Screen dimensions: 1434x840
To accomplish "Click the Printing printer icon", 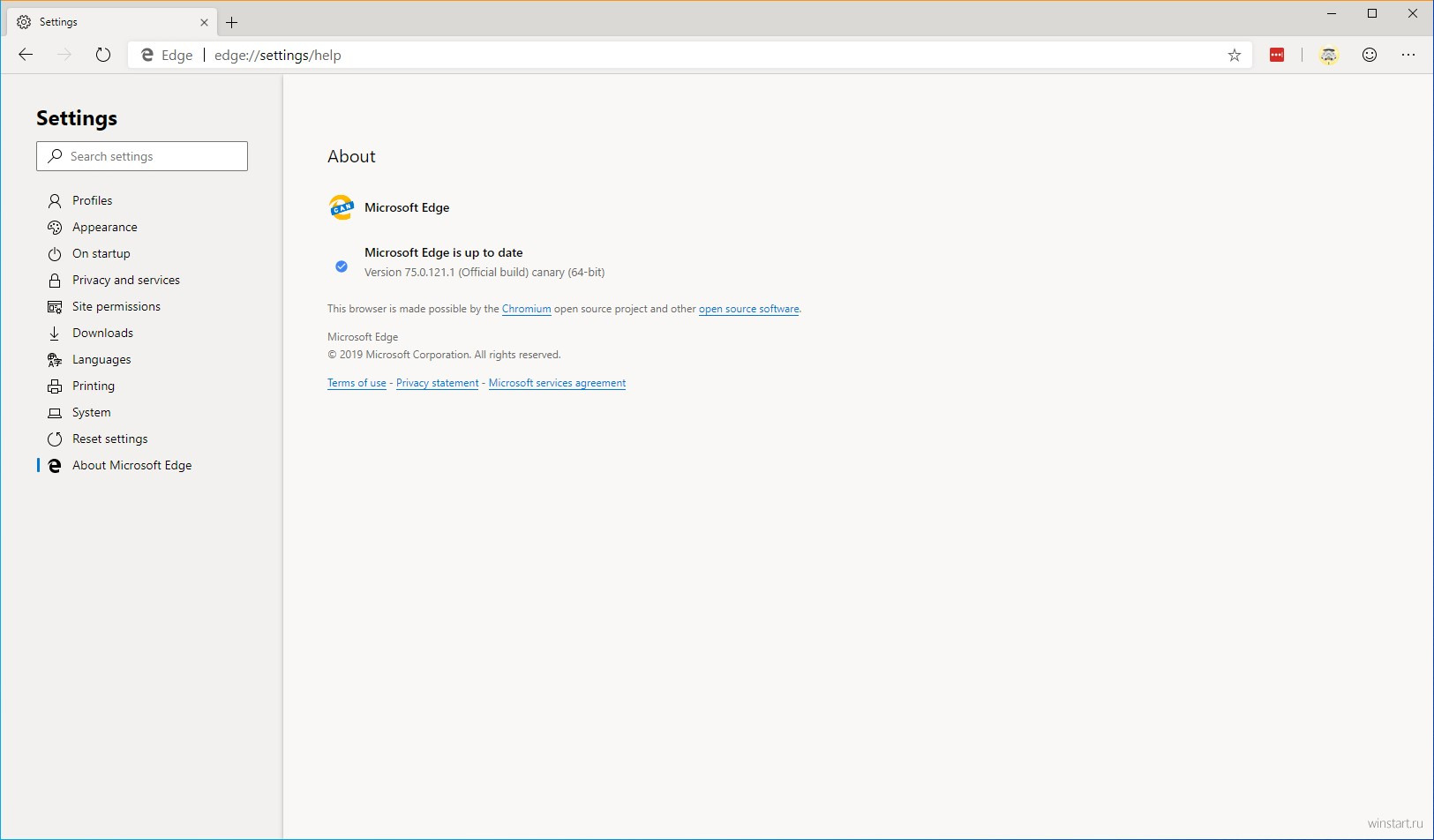I will coord(55,386).
